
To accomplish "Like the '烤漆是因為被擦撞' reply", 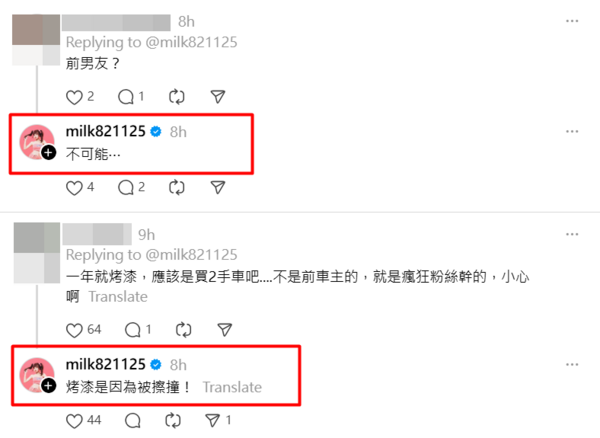I will (74, 421).
